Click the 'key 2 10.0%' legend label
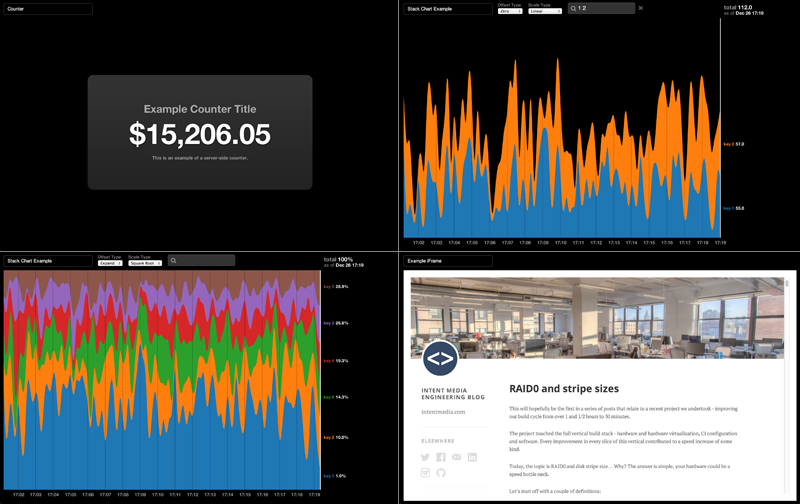Screen dimensions: 800x504 click(336, 437)
